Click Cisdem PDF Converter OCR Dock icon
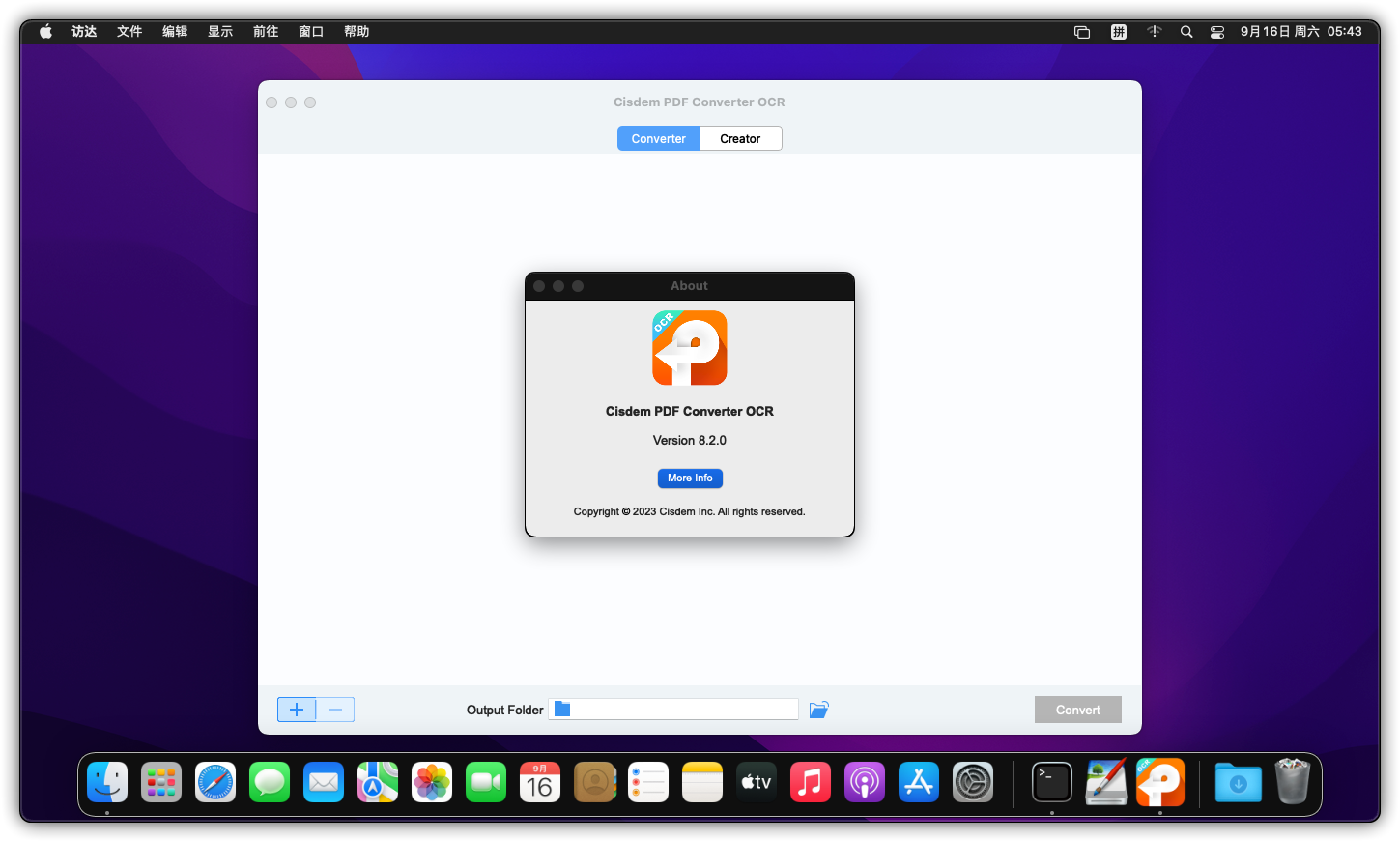Viewport: 1400px width, 842px height. tap(1160, 782)
